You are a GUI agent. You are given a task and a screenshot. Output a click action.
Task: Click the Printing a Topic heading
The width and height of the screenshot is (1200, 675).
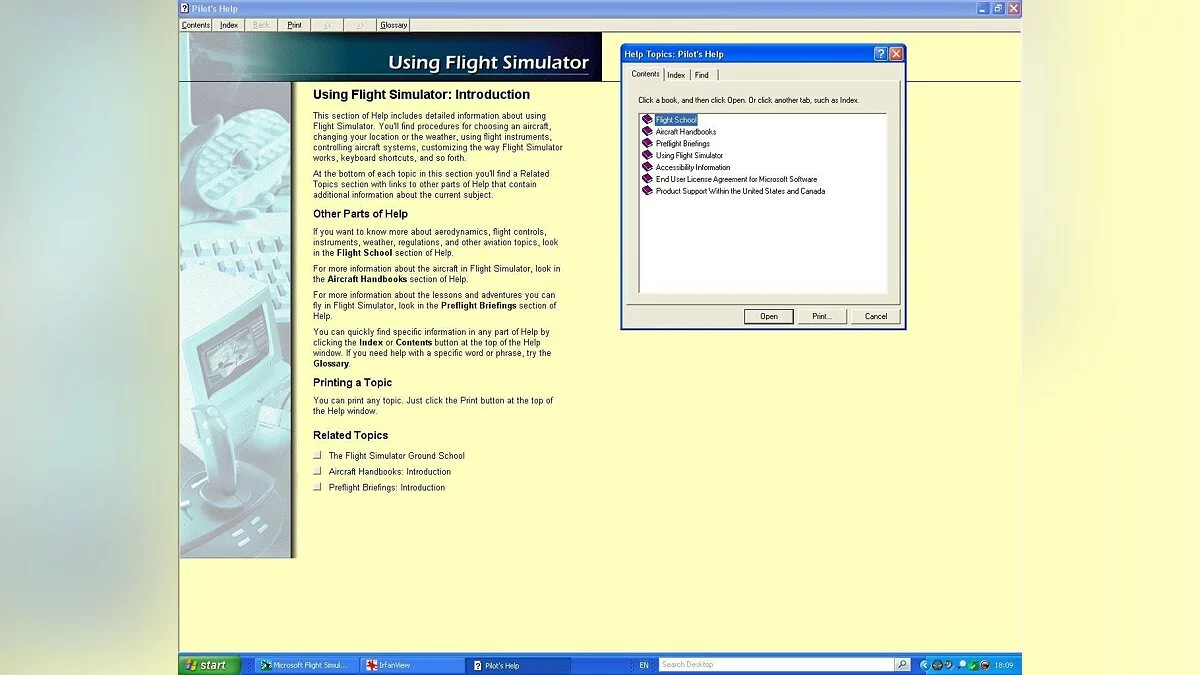pyautogui.click(x=352, y=383)
